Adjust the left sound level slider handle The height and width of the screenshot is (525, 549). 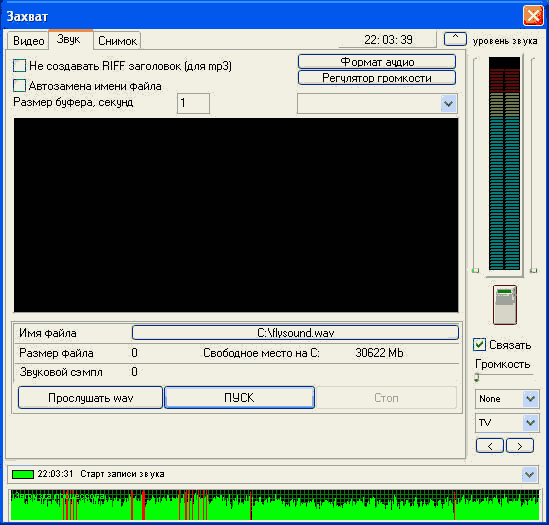(x=475, y=270)
